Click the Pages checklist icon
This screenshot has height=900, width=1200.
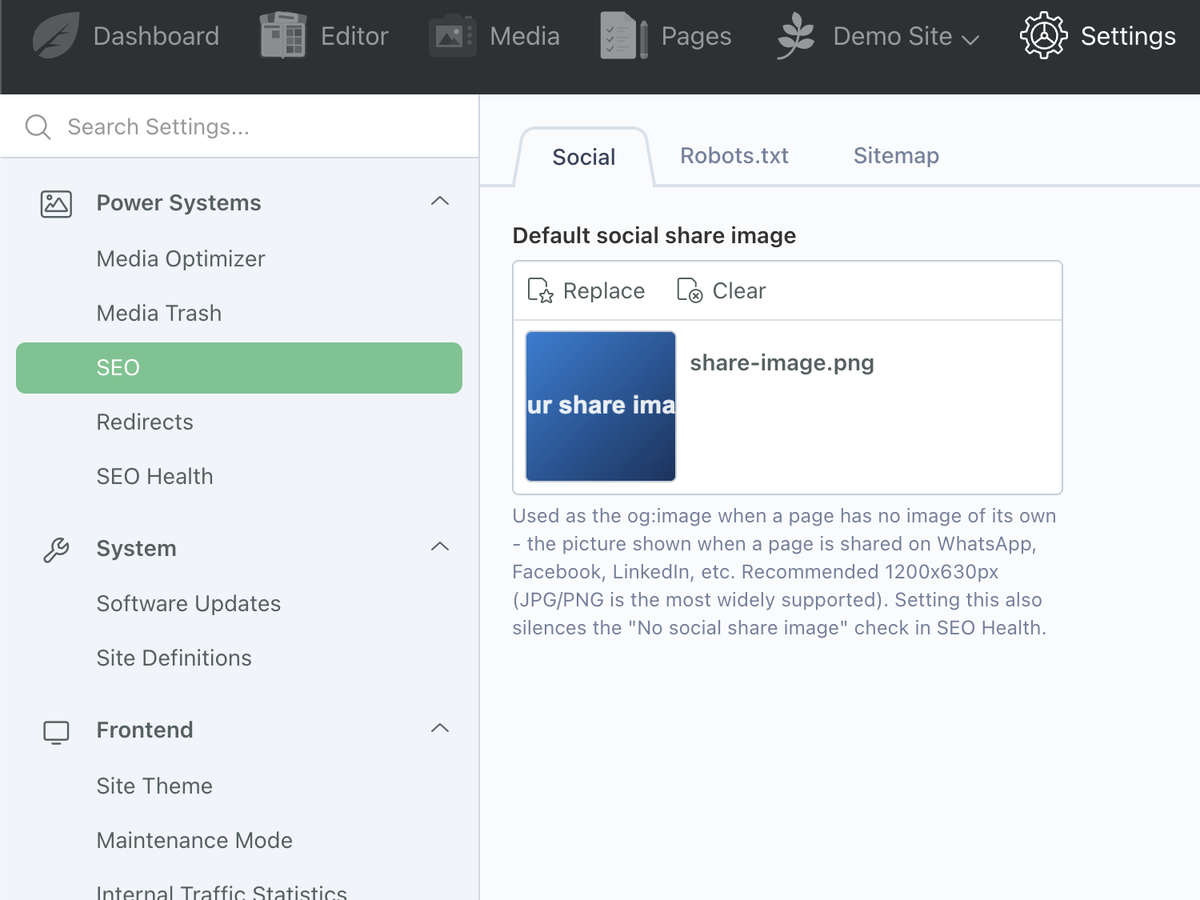625,37
